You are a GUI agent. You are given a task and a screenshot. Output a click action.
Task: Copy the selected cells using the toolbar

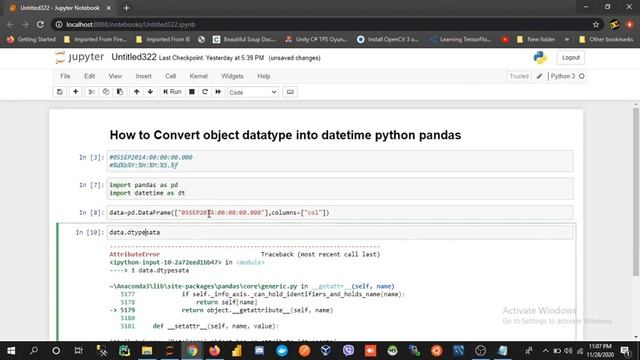coord(106,92)
